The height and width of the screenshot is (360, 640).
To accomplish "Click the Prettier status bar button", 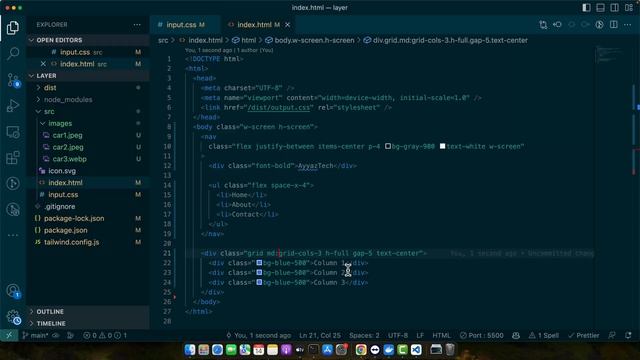I will [584, 336].
